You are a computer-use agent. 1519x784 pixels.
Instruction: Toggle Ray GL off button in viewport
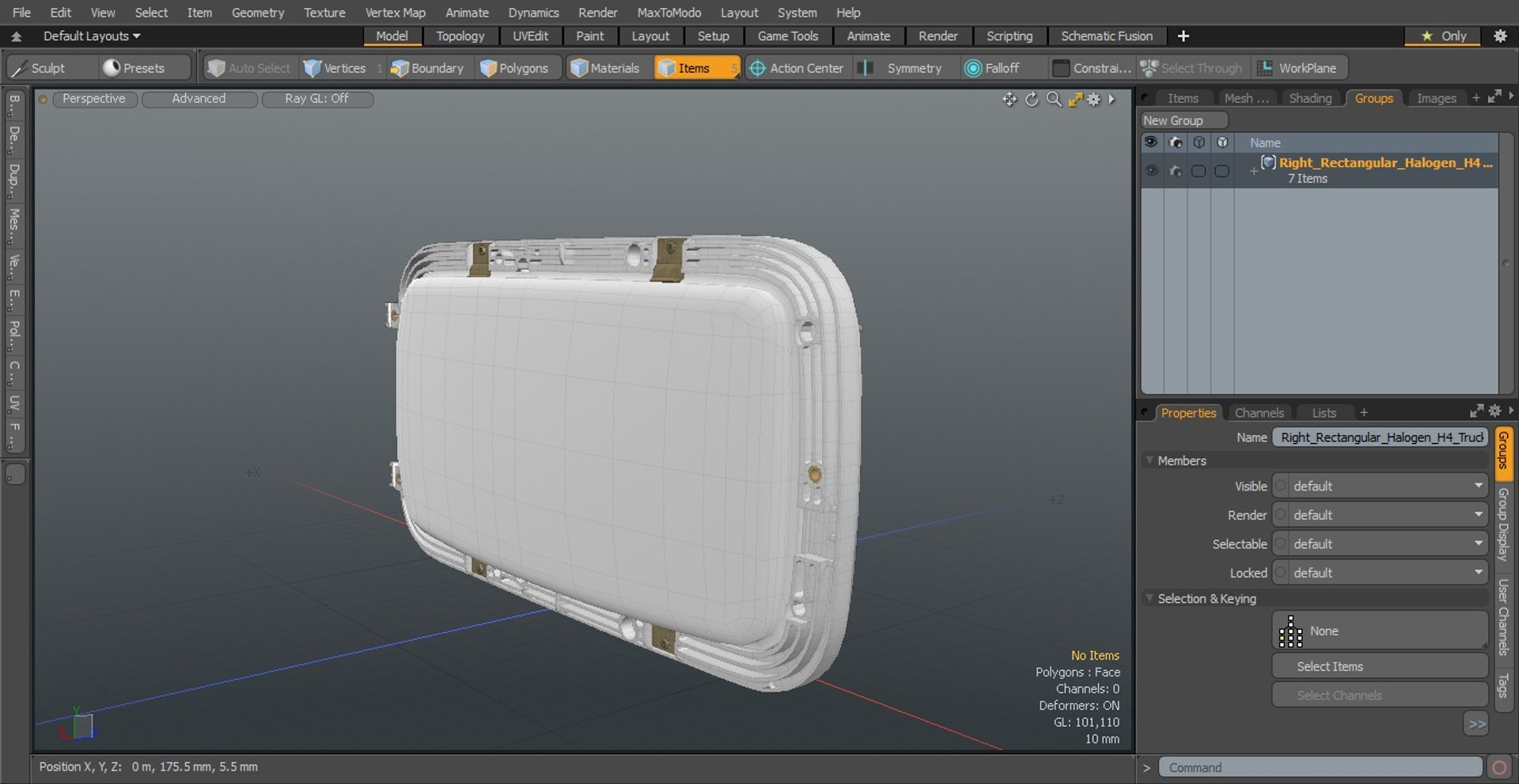point(317,99)
